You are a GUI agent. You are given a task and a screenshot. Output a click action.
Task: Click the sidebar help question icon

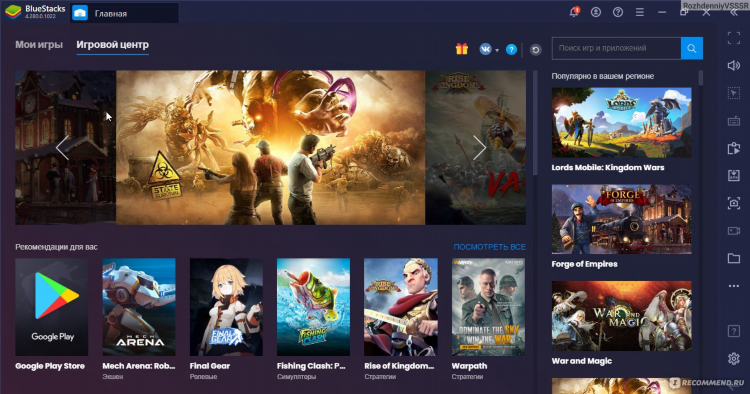point(734,331)
